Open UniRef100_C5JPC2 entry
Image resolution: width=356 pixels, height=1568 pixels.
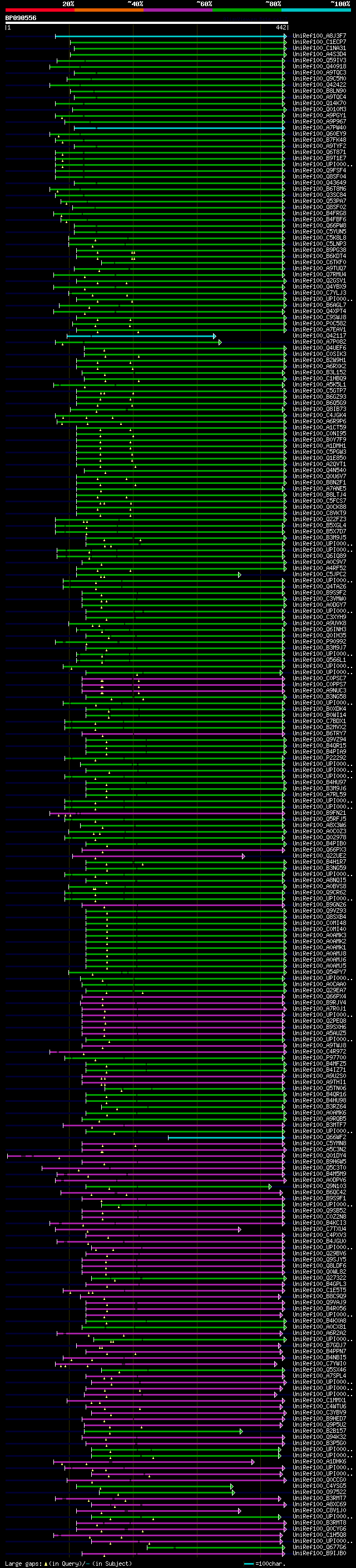tap(319, 574)
